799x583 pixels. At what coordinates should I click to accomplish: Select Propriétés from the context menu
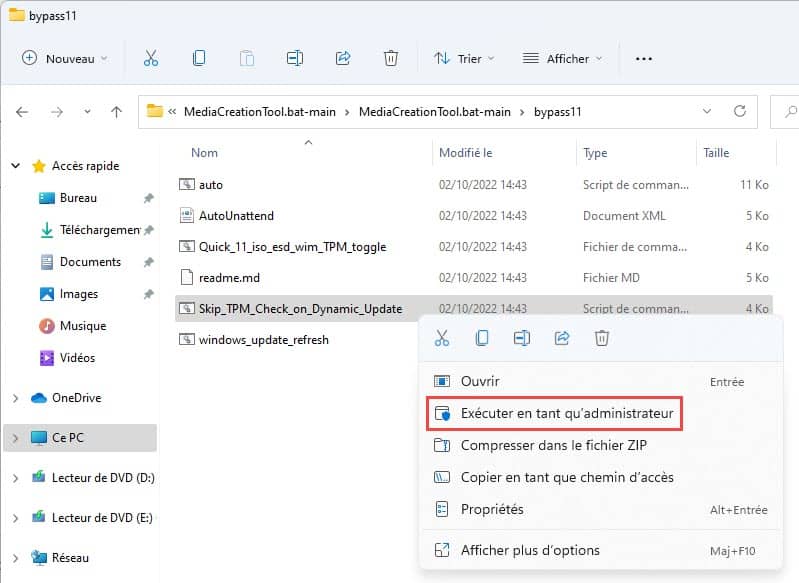[492, 509]
